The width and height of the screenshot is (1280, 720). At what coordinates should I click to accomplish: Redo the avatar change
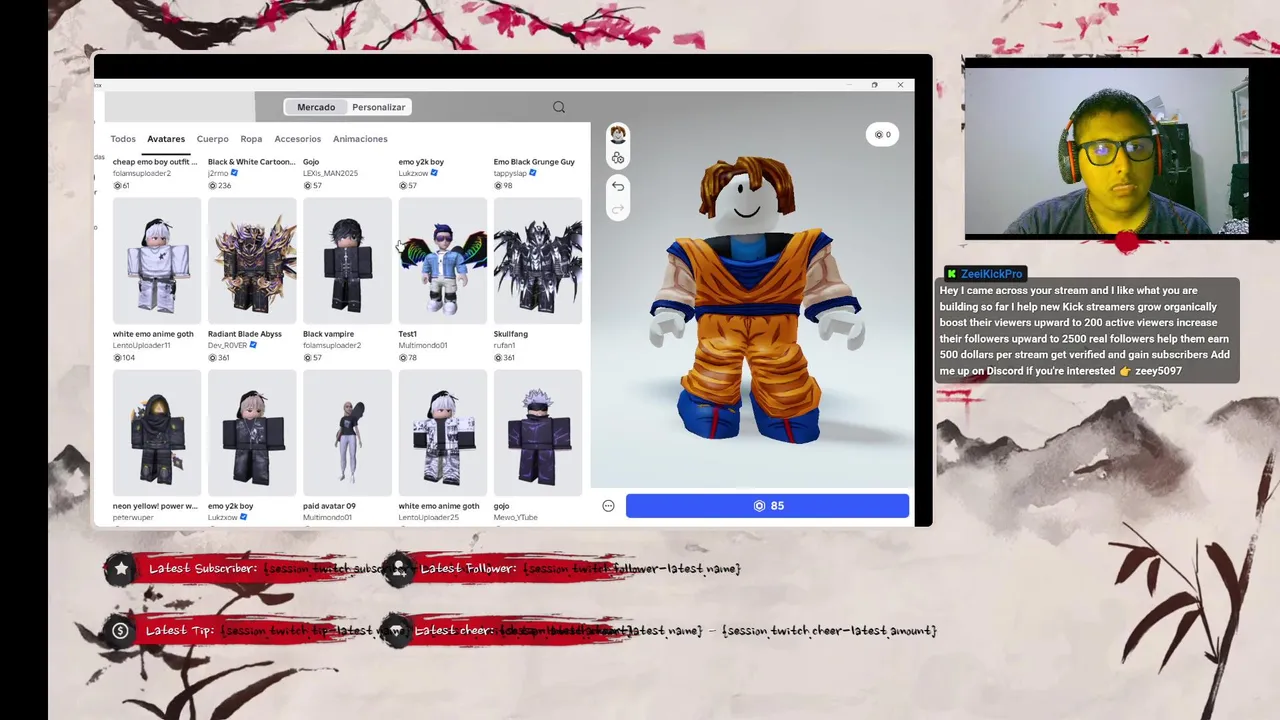click(618, 208)
